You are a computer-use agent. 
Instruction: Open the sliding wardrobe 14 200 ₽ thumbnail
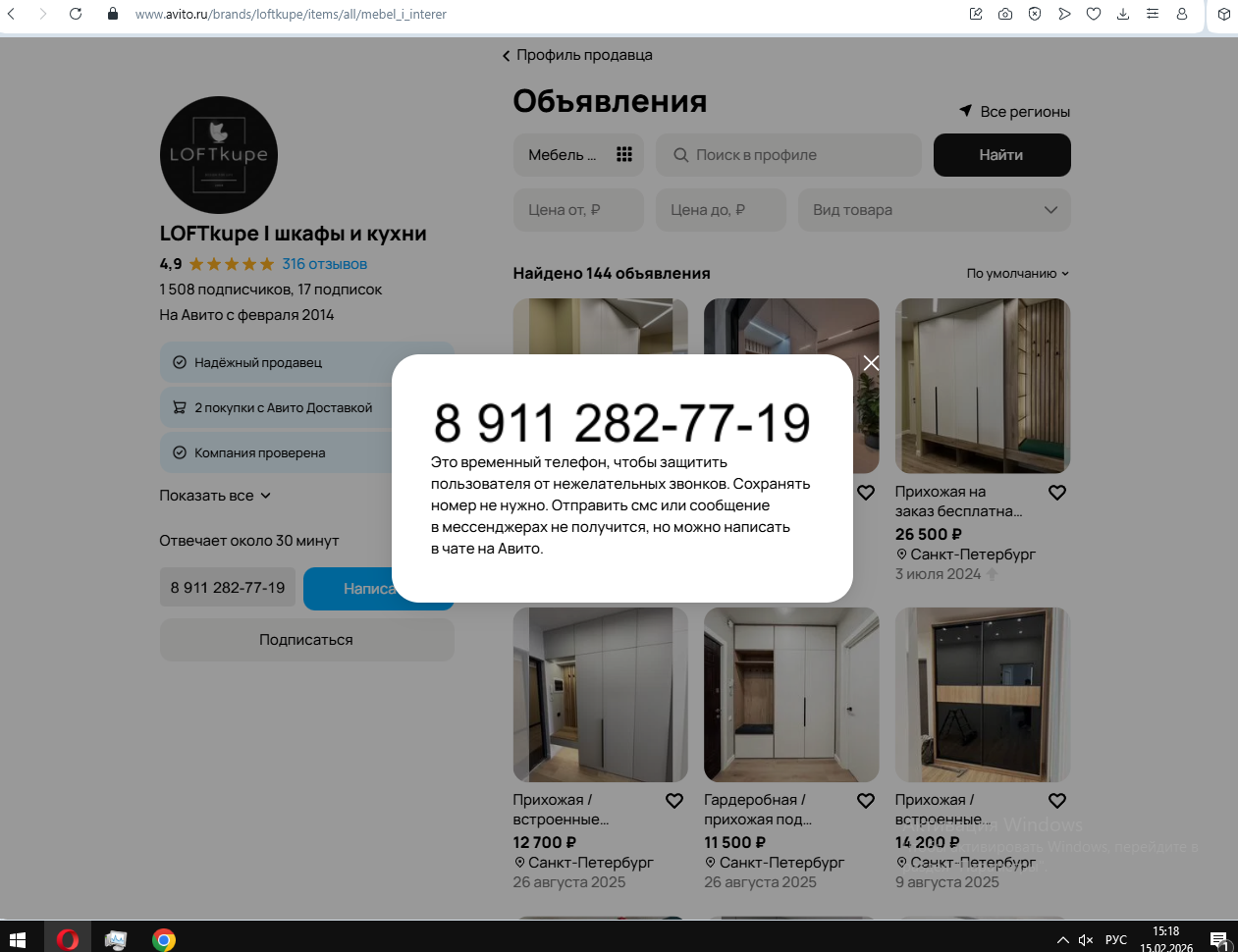pos(983,695)
